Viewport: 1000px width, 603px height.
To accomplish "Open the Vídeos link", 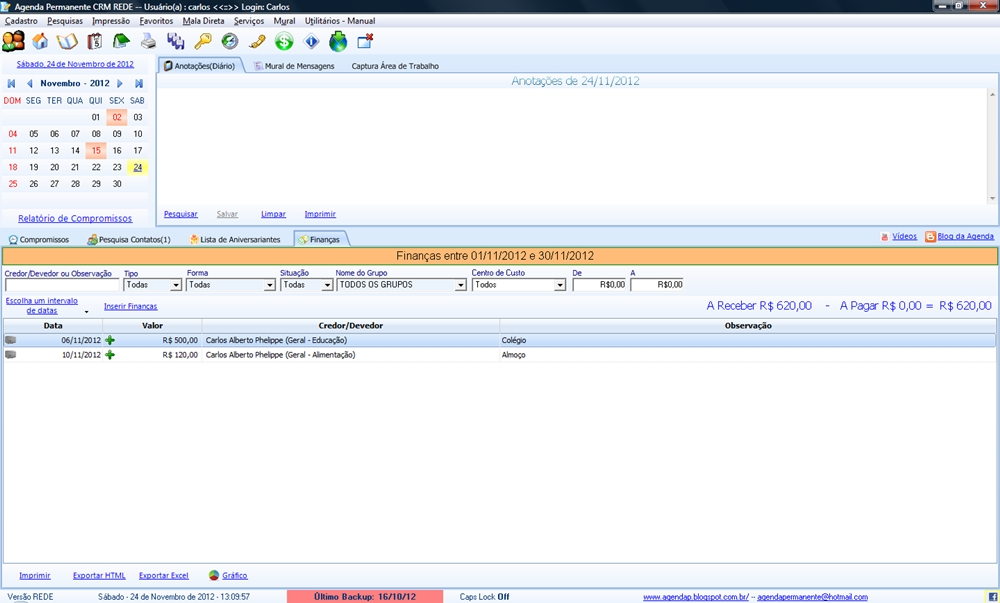I will pos(904,236).
